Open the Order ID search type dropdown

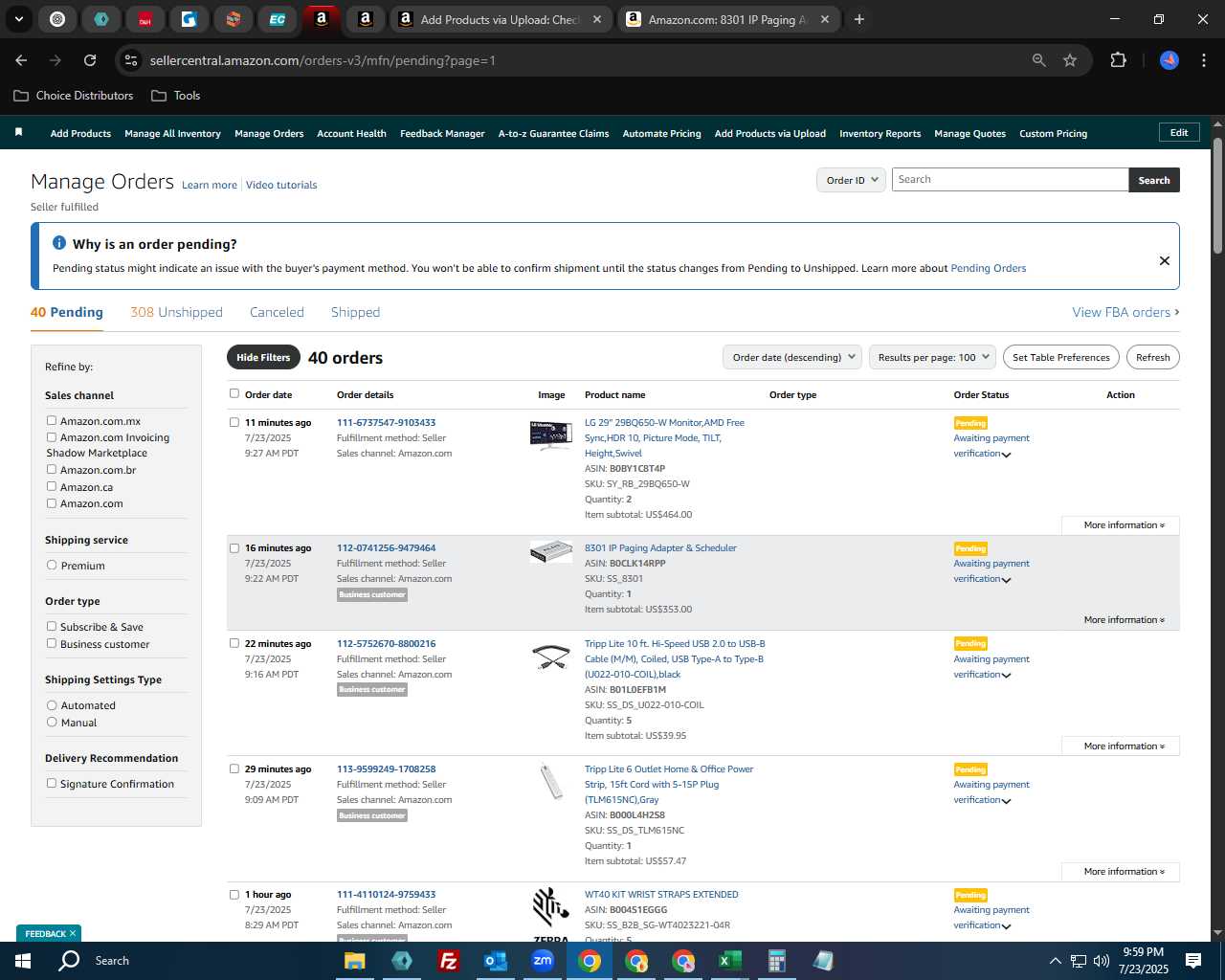852,180
